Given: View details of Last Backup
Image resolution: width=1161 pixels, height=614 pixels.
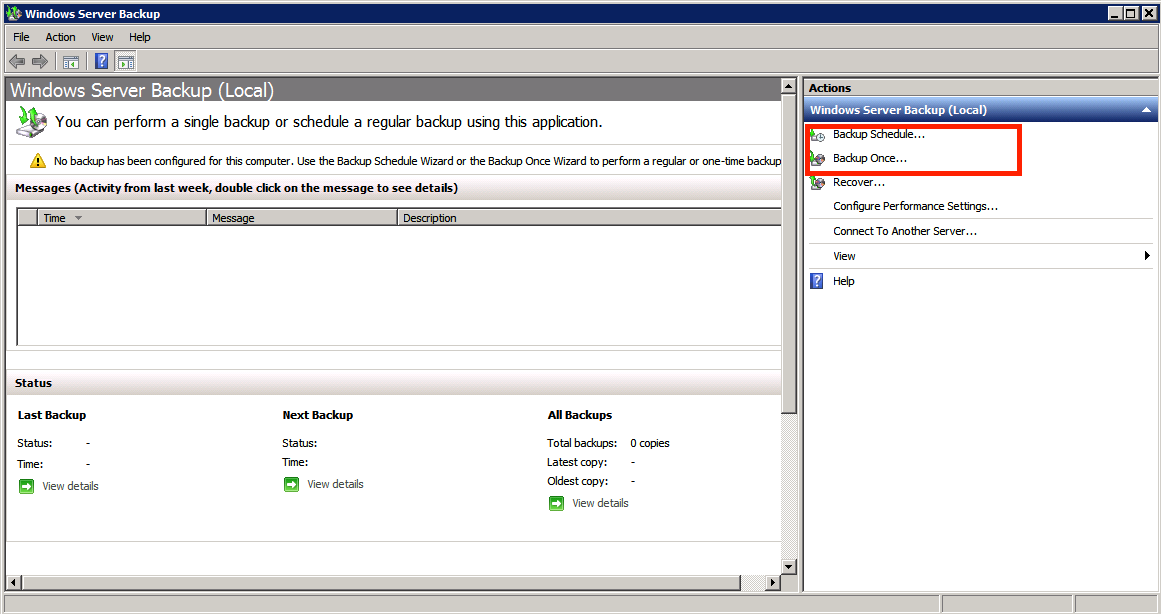Looking at the screenshot, I should (70, 486).
